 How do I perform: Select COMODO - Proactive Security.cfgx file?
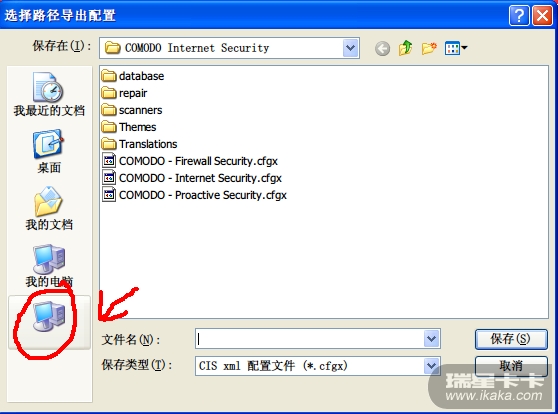pos(194,195)
